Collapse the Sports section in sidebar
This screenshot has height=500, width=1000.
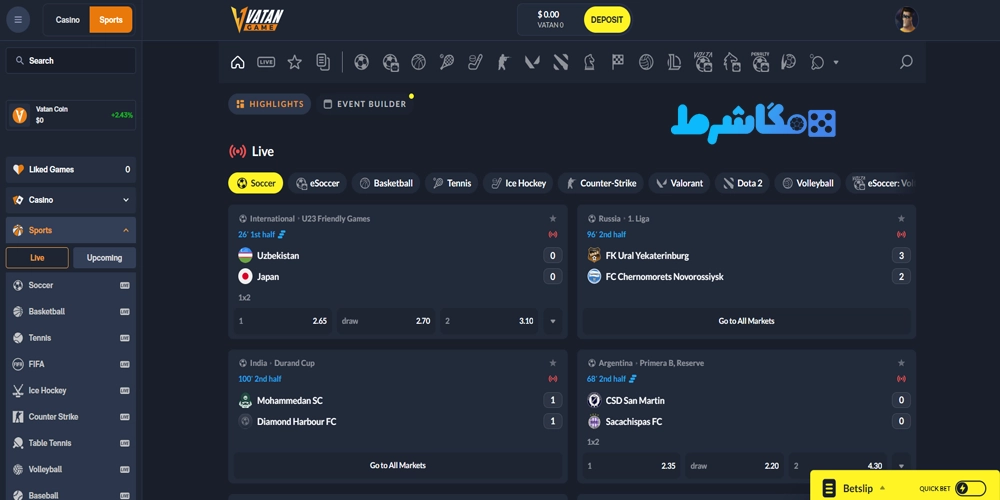[x=71, y=230]
